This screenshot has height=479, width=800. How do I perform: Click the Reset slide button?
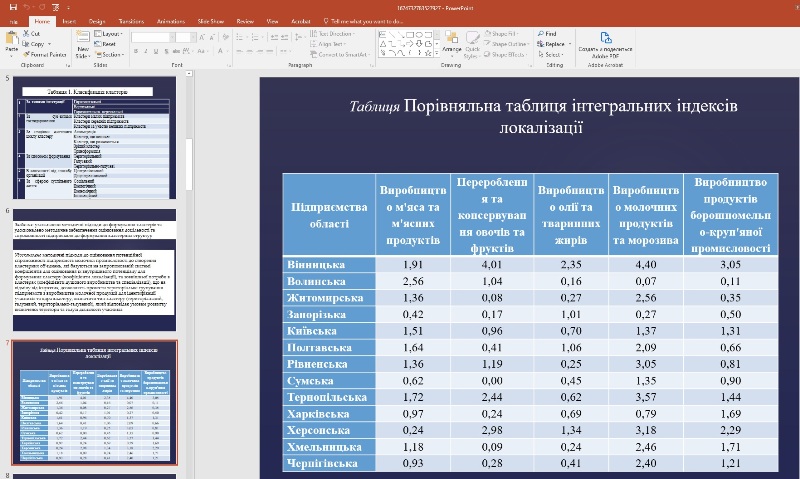[x=108, y=44]
